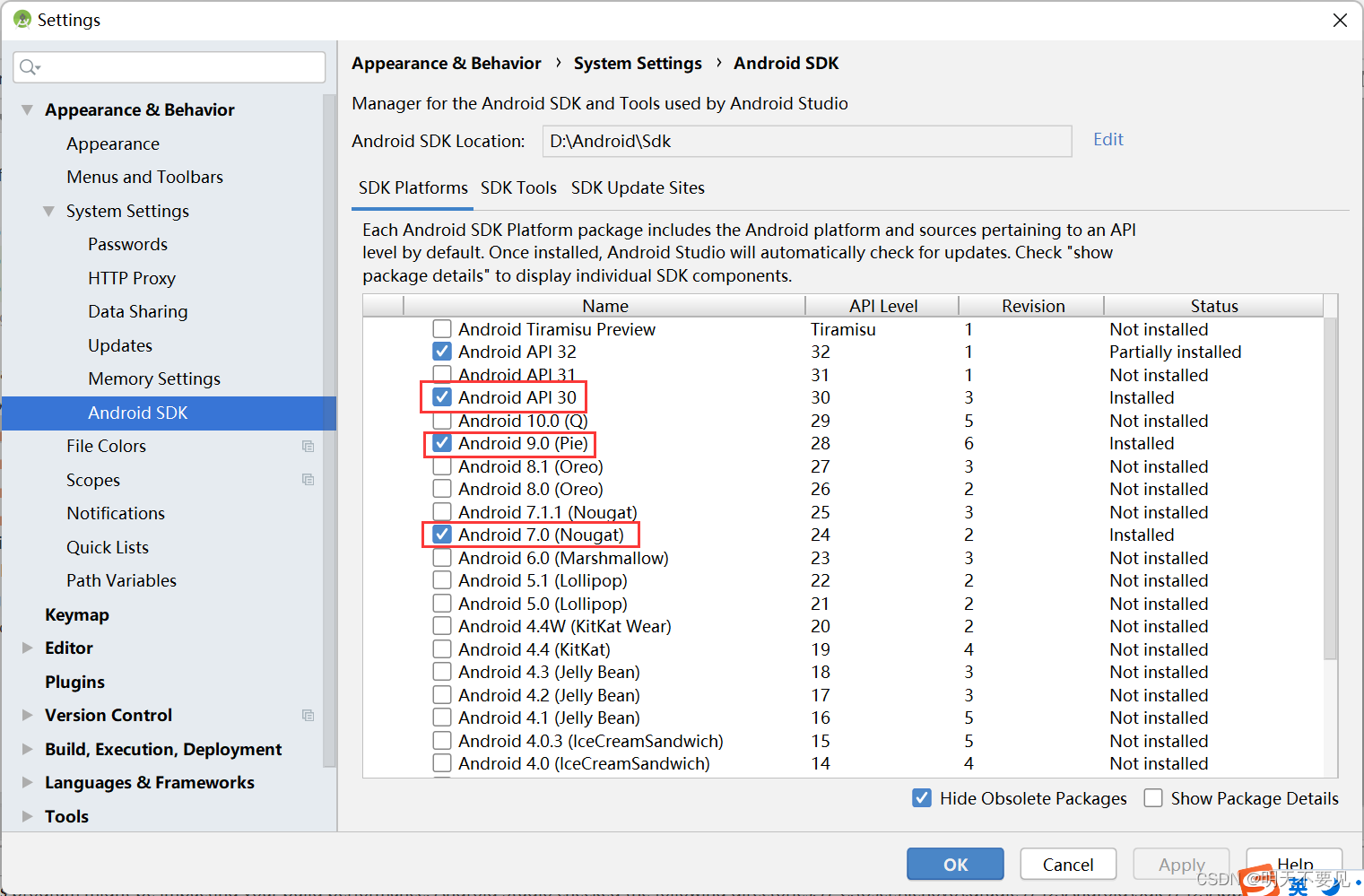Image resolution: width=1364 pixels, height=896 pixels.
Task: Open Updates settings page
Action: [x=120, y=345]
